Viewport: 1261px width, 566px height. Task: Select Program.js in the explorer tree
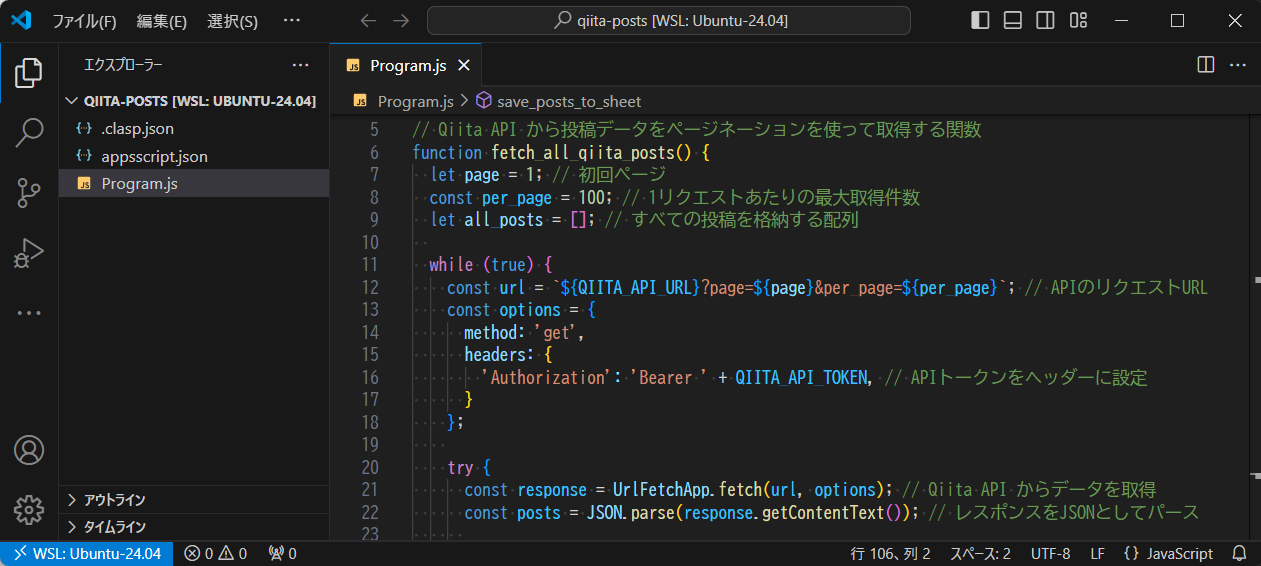pyautogui.click(x=194, y=183)
